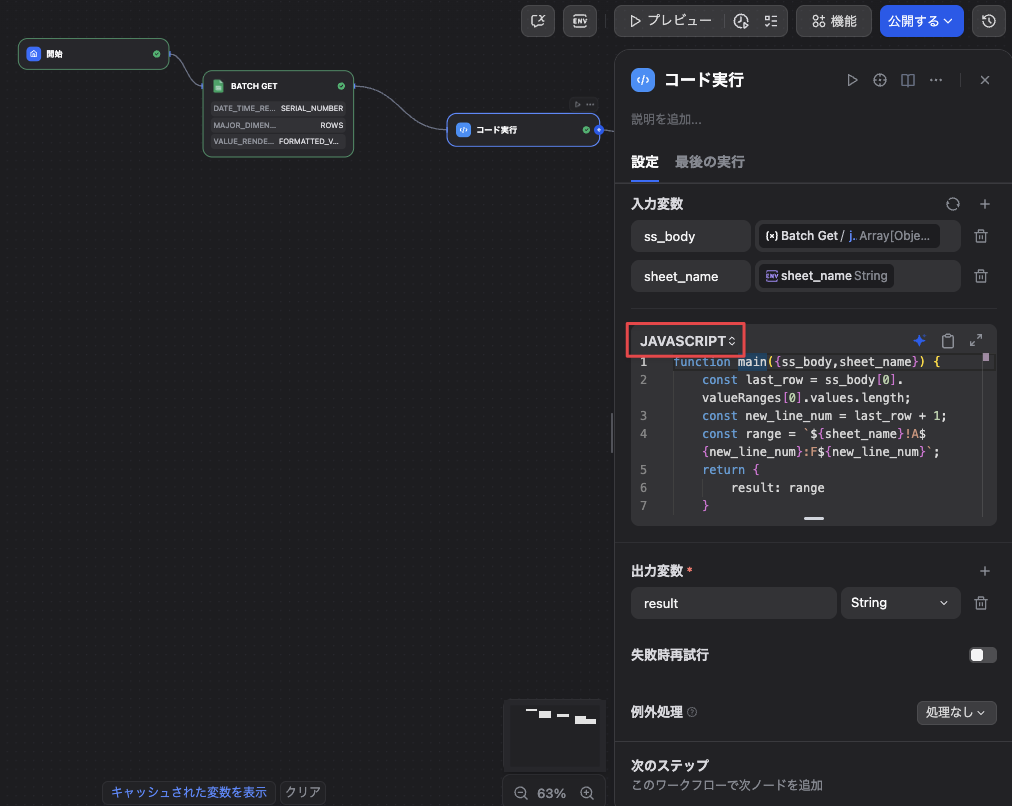Select the コード実行 node on canvas

click(523, 130)
